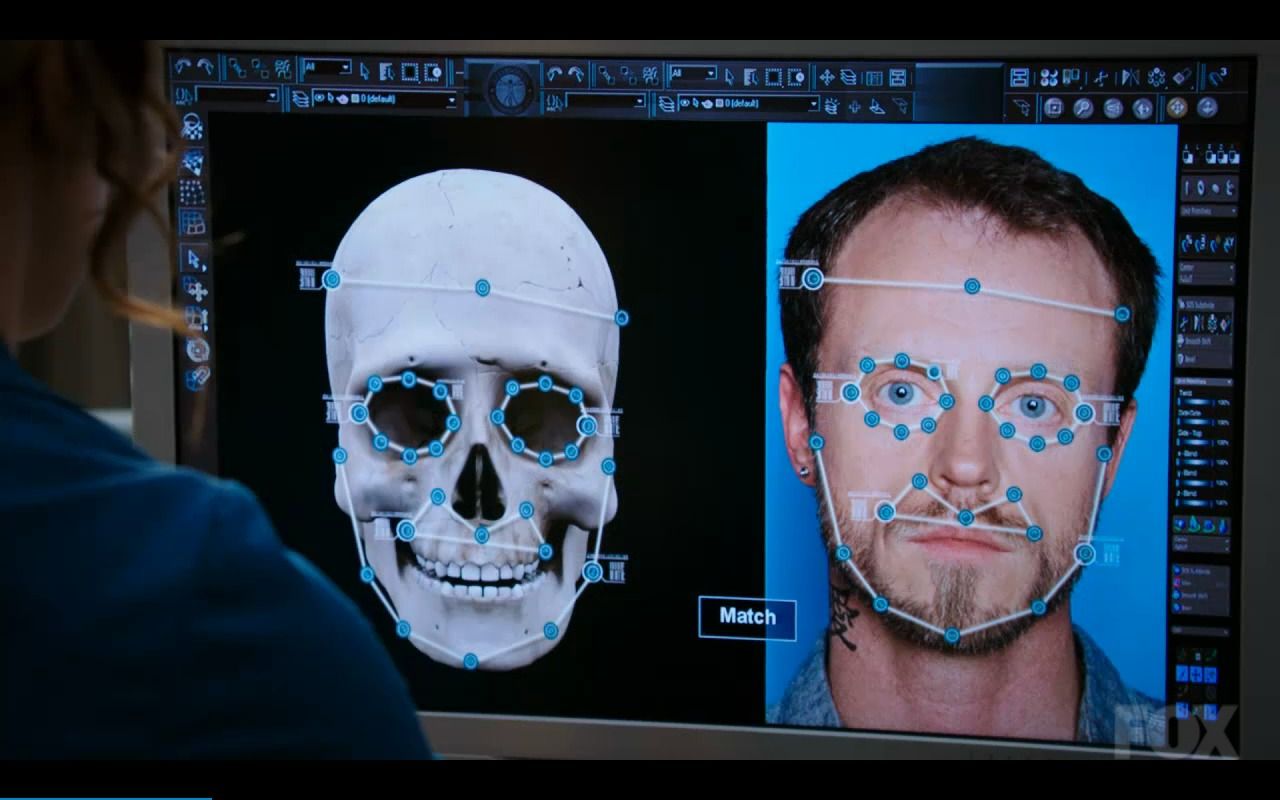Select 'Bevel' entry in right panel

[1190, 358]
